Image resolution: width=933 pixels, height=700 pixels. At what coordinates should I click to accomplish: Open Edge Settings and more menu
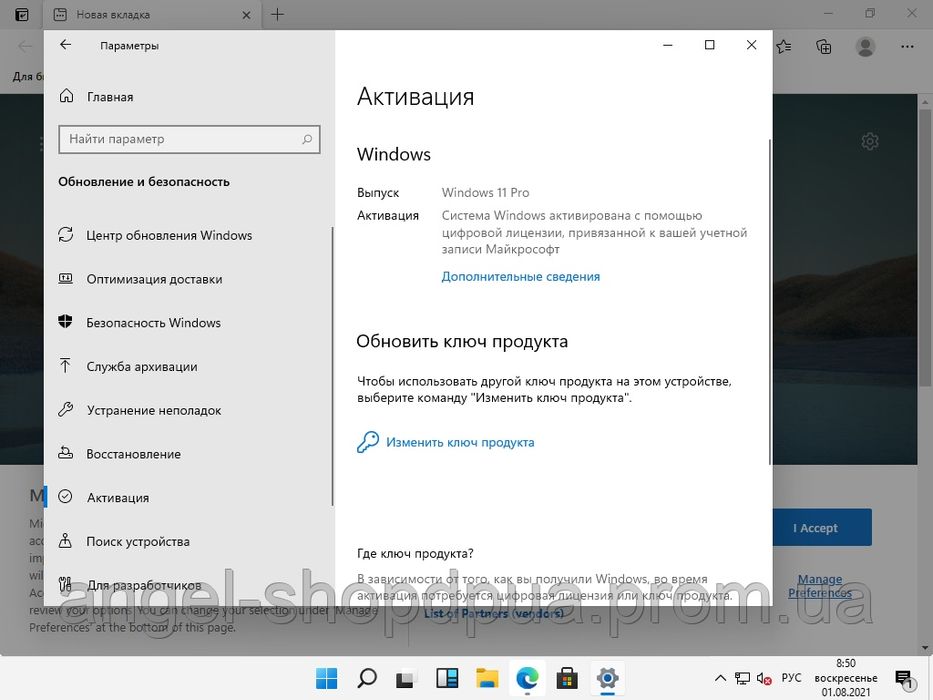pos(907,46)
